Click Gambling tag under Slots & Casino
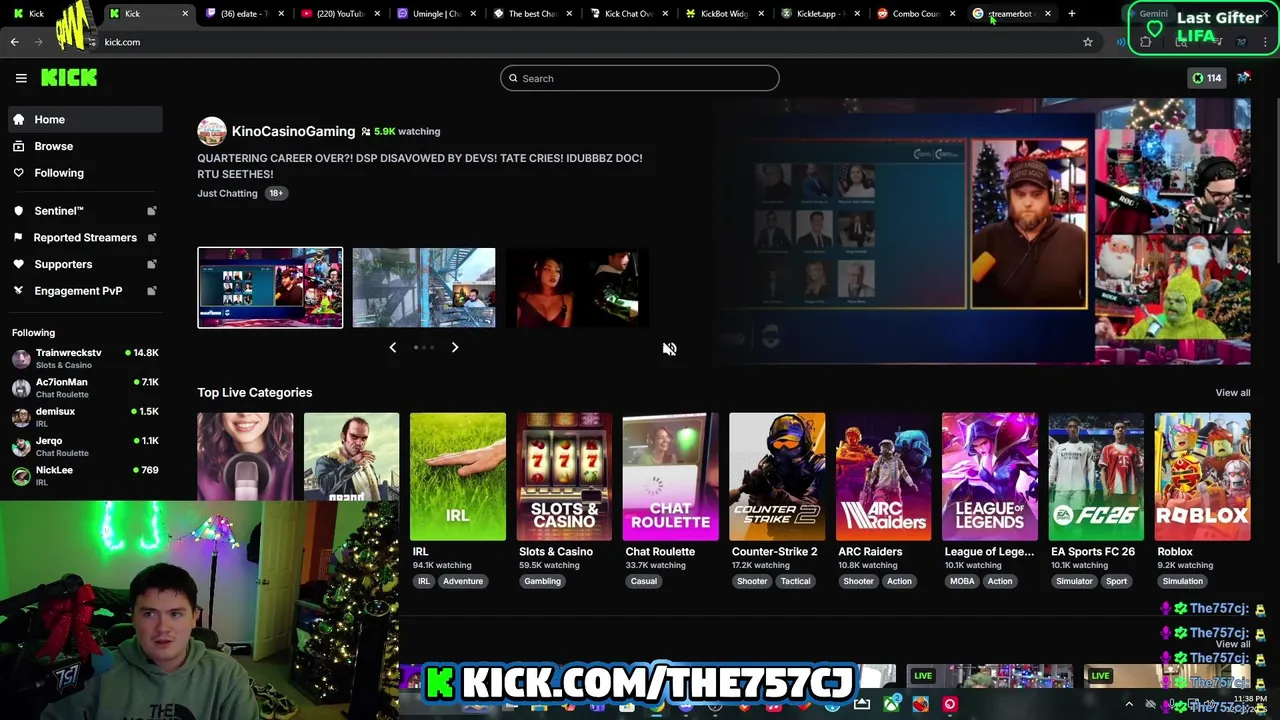The image size is (1280, 720). pyautogui.click(x=542, y=581)
